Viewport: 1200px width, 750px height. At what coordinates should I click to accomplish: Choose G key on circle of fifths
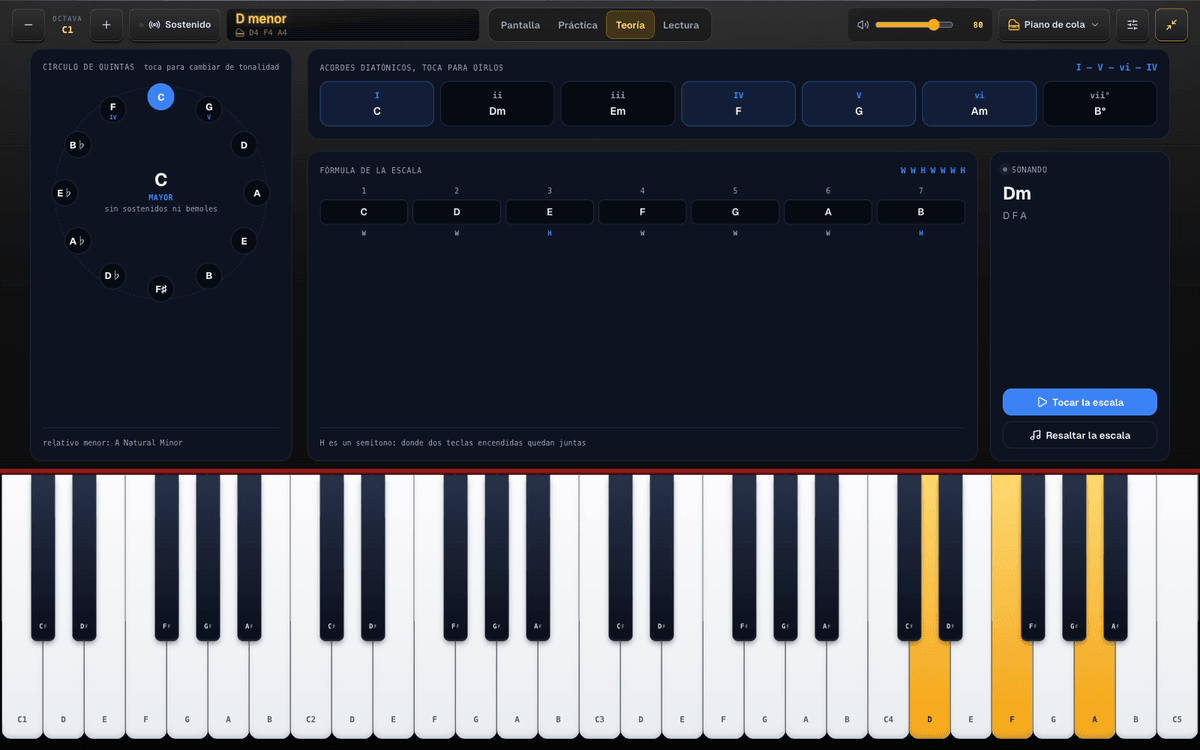(209, 110)
